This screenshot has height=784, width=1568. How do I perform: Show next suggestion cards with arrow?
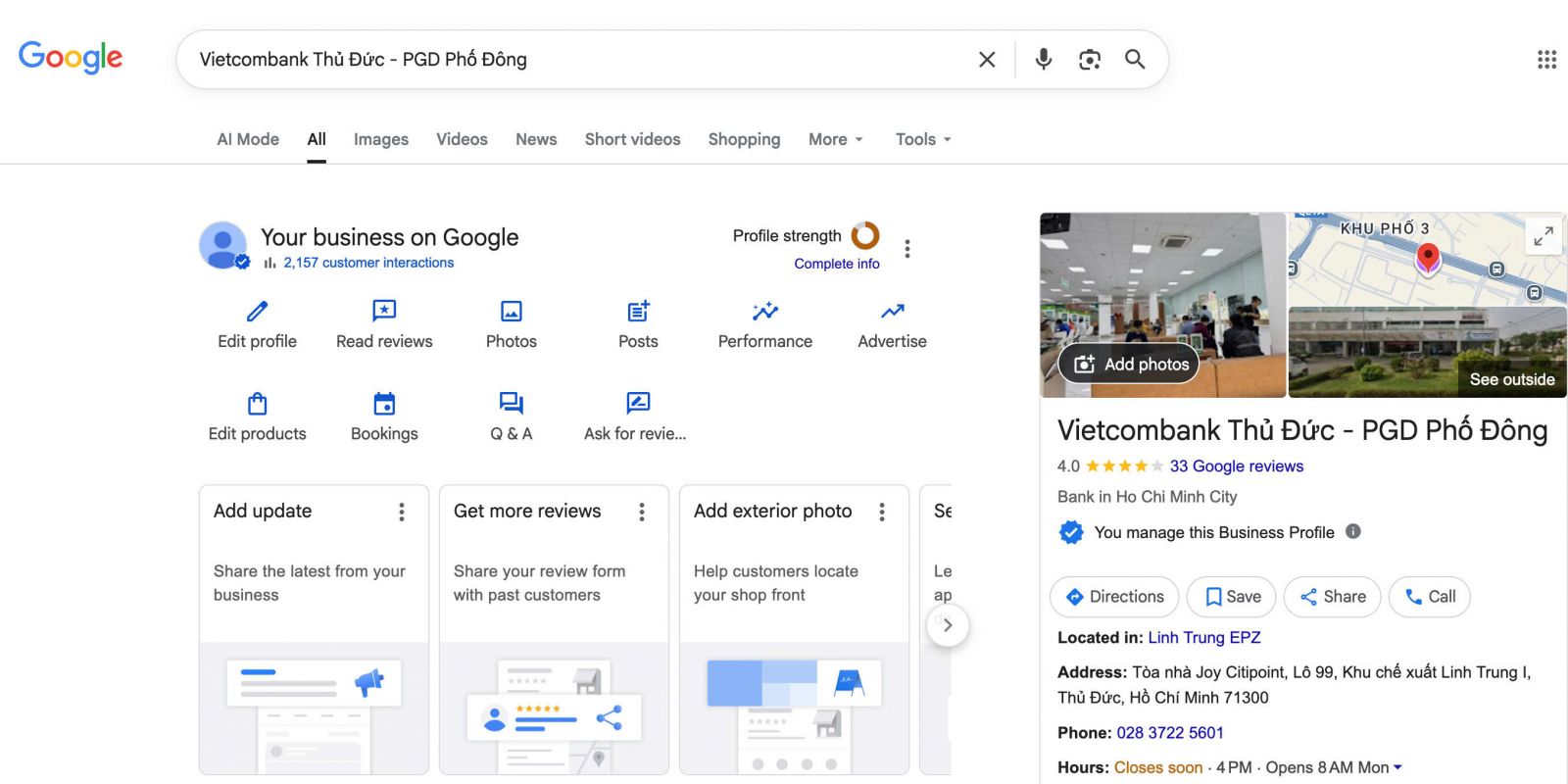(948, 625)
